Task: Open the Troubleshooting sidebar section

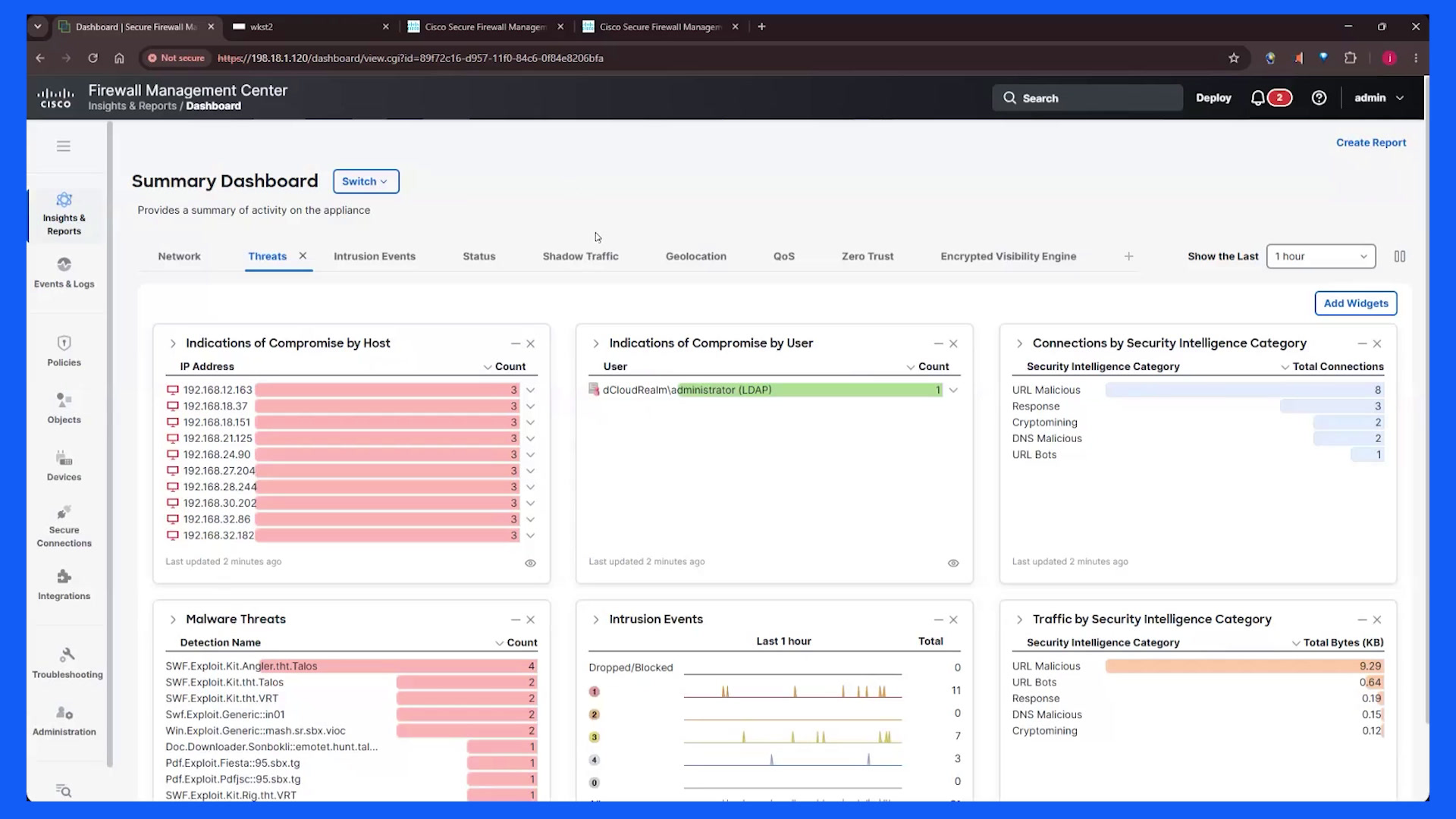Action: (x=67, y=663)
